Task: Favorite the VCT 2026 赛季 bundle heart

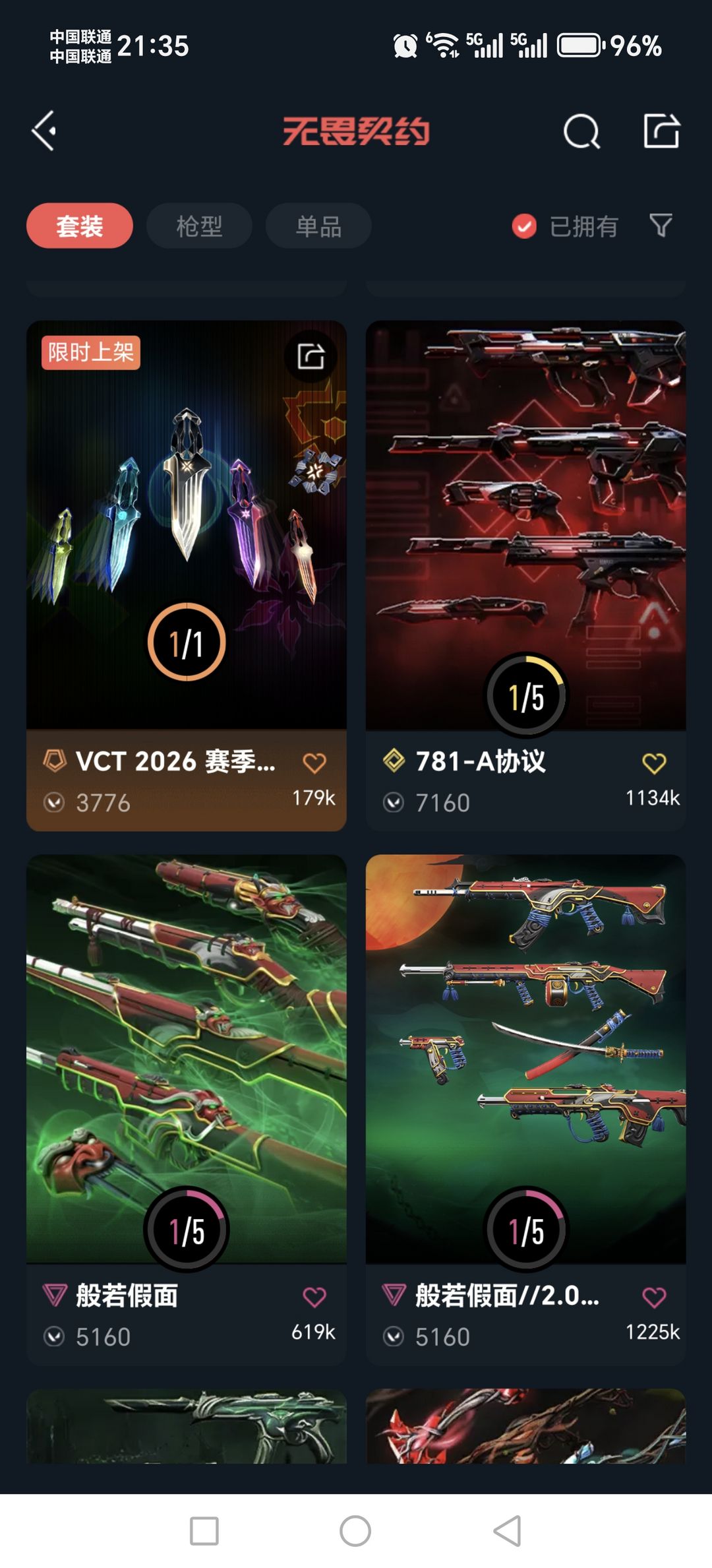Action: tap(314, 763)
